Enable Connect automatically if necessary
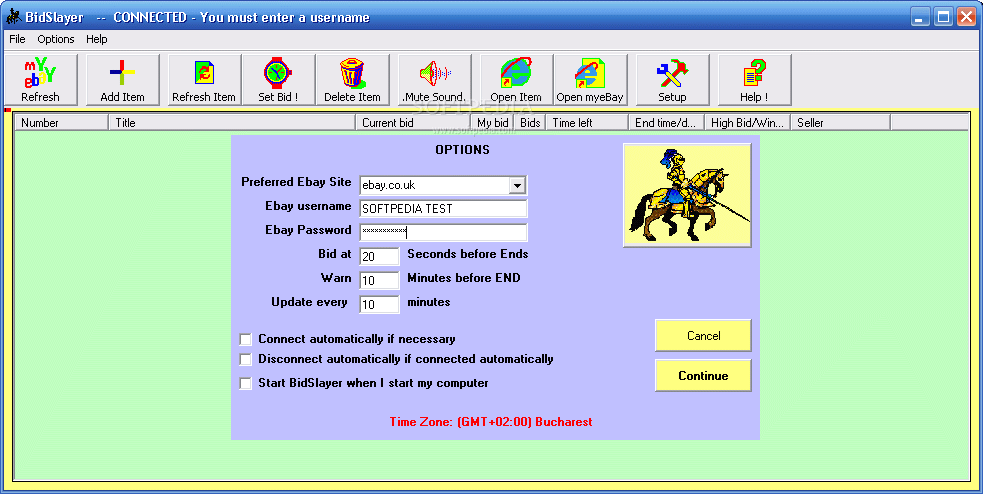Screen dimensions: 983x494 coord(246,339)
